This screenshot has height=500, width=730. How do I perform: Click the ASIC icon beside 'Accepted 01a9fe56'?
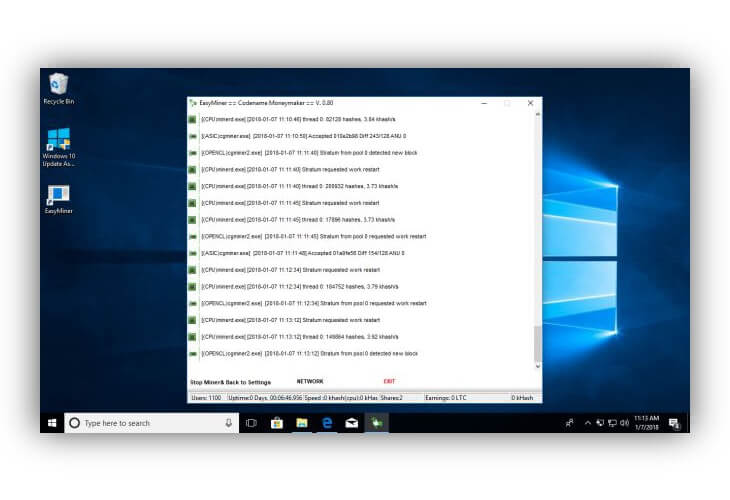(x=192, y=253)
